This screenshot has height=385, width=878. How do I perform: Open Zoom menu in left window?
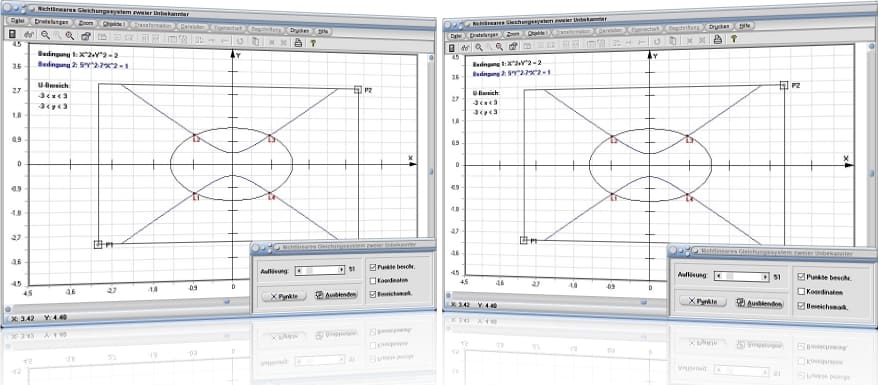tap(86, 24)
